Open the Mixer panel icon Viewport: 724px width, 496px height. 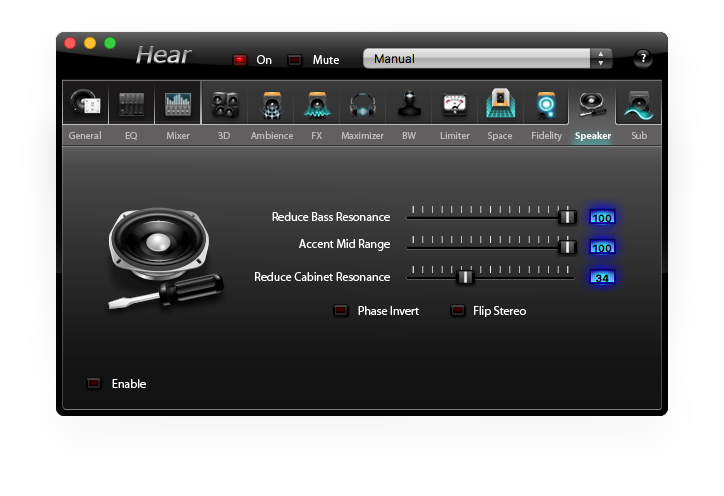(178, 104)
